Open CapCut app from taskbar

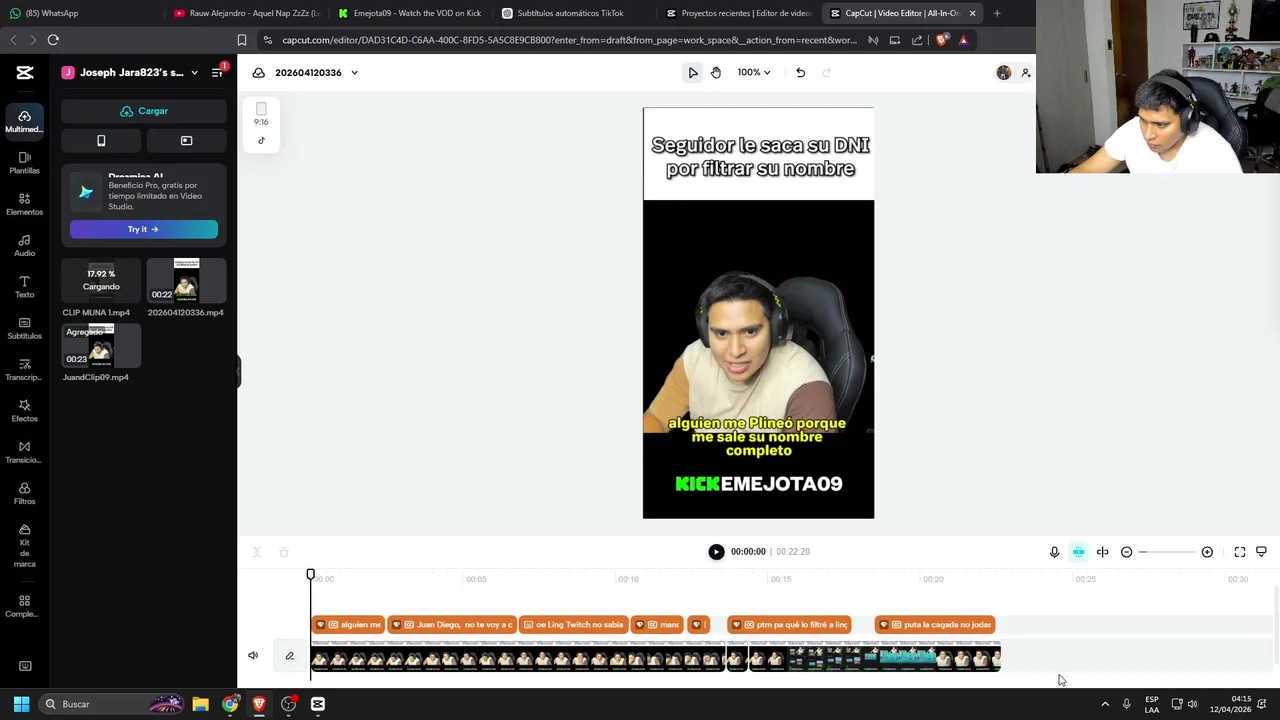pos(317,704)
